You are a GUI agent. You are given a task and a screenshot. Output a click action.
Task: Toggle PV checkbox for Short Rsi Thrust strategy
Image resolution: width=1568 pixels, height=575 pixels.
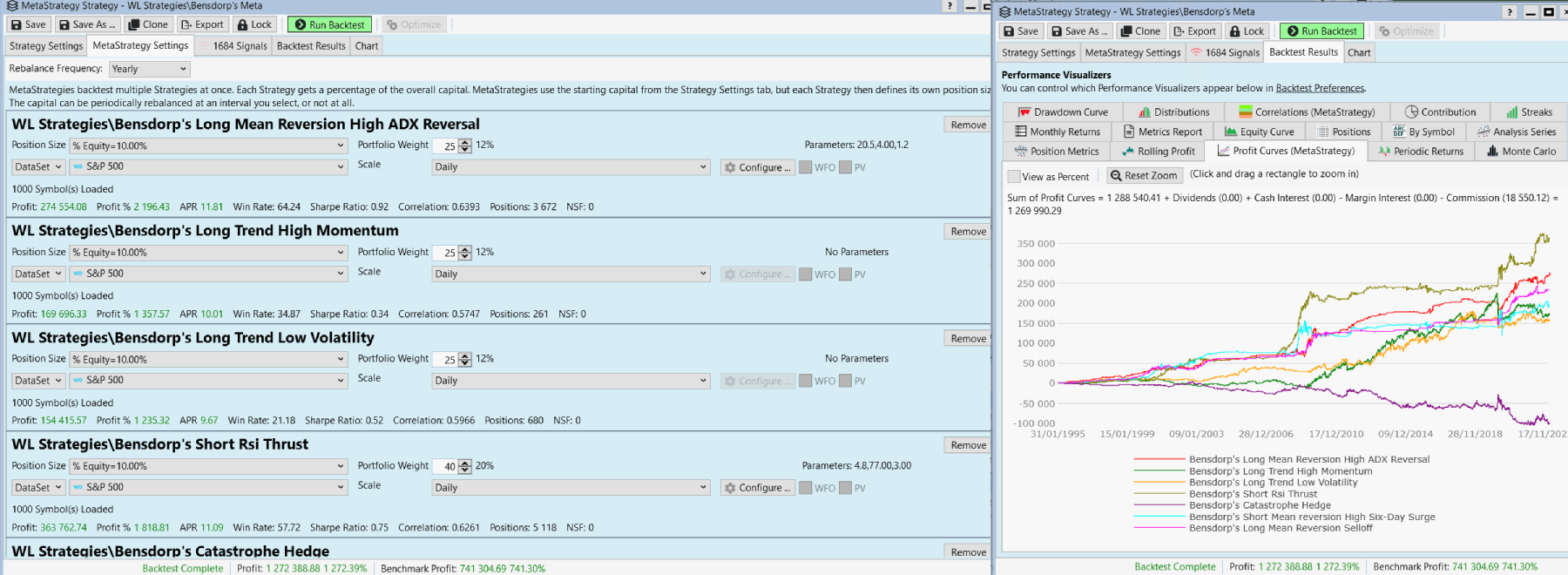[846, 488]
